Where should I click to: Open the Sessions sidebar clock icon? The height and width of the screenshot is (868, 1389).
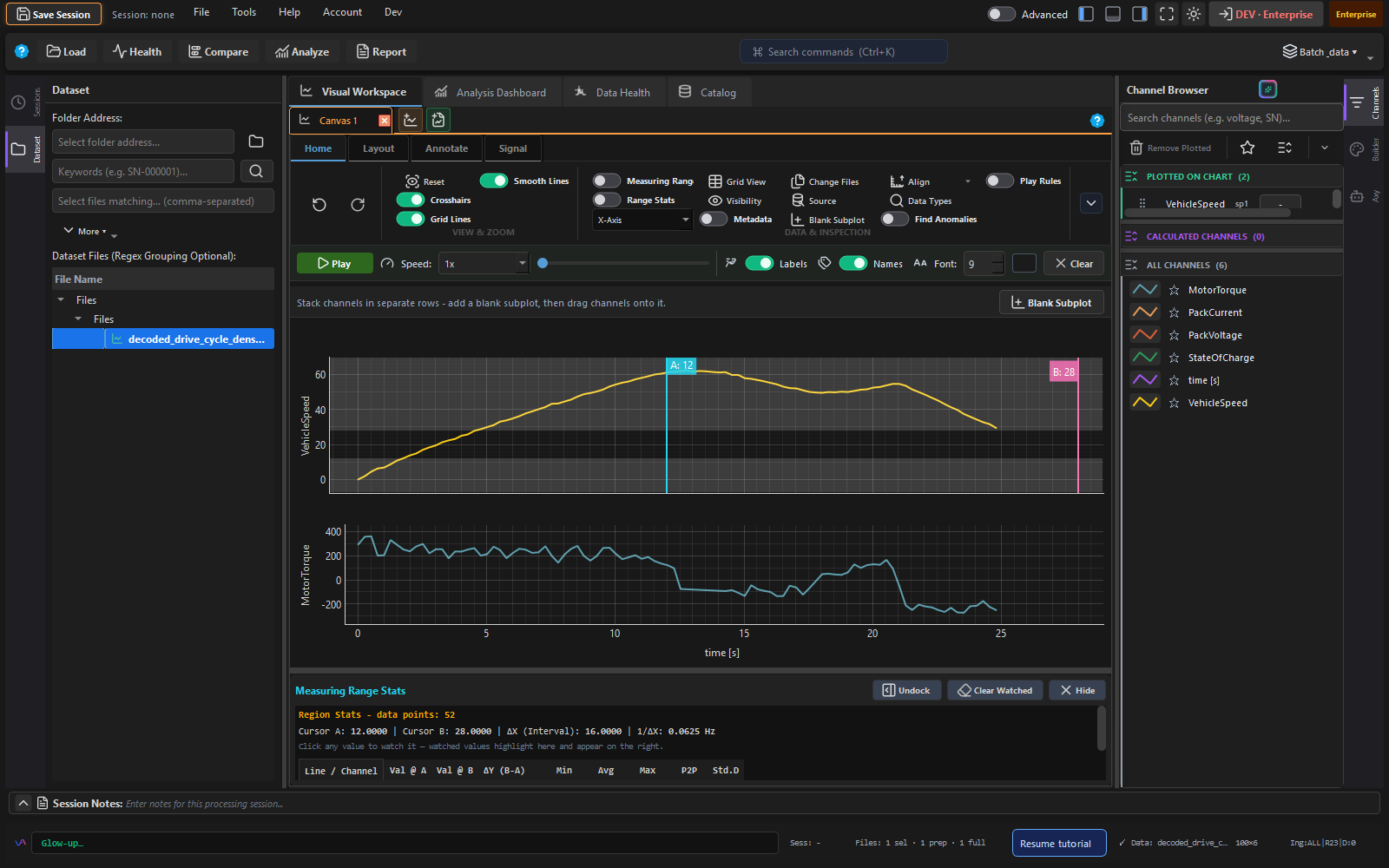tap(18, 102)
